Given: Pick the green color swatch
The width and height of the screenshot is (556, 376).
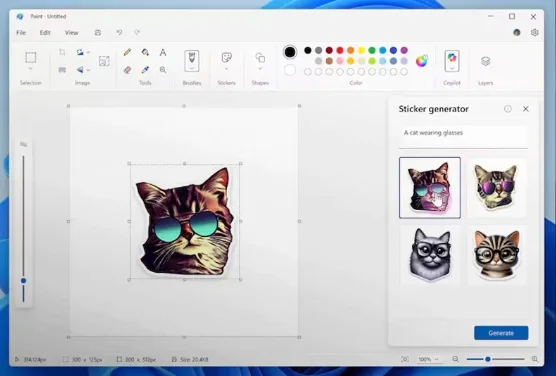Looking at the screenshot, I should click(372, 50).
